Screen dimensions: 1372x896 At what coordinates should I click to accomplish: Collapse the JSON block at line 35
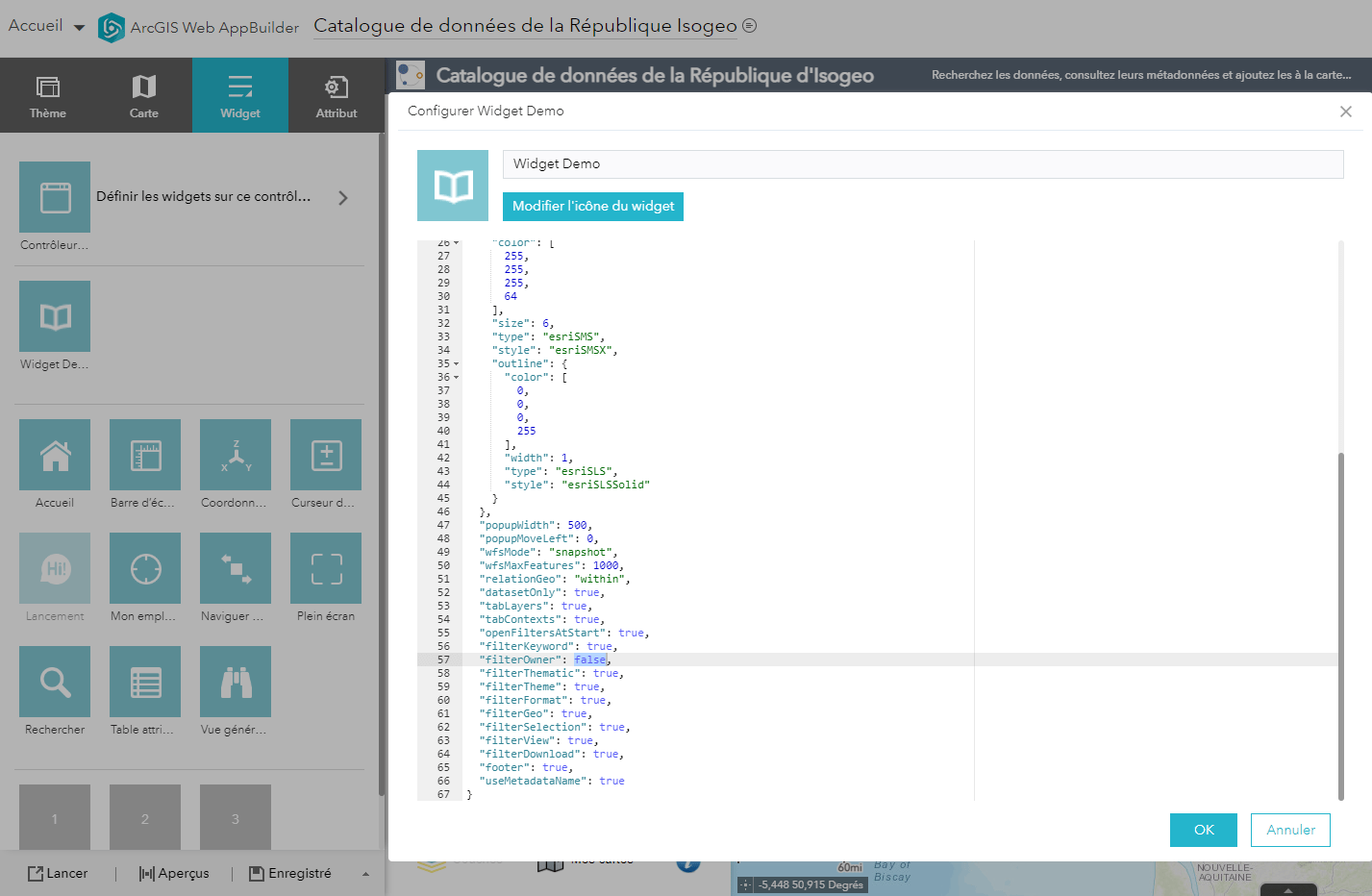click(x=456, y=364)
